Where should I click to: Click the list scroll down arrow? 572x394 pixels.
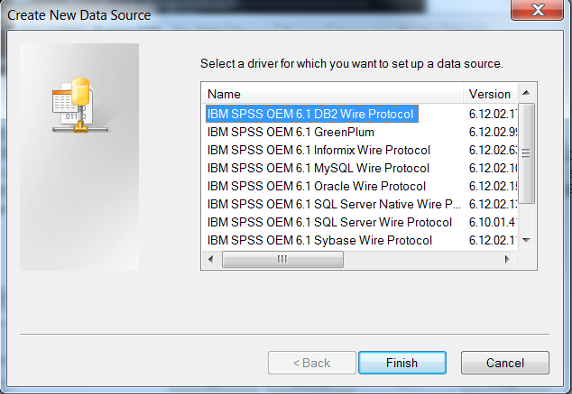point(526,240)
